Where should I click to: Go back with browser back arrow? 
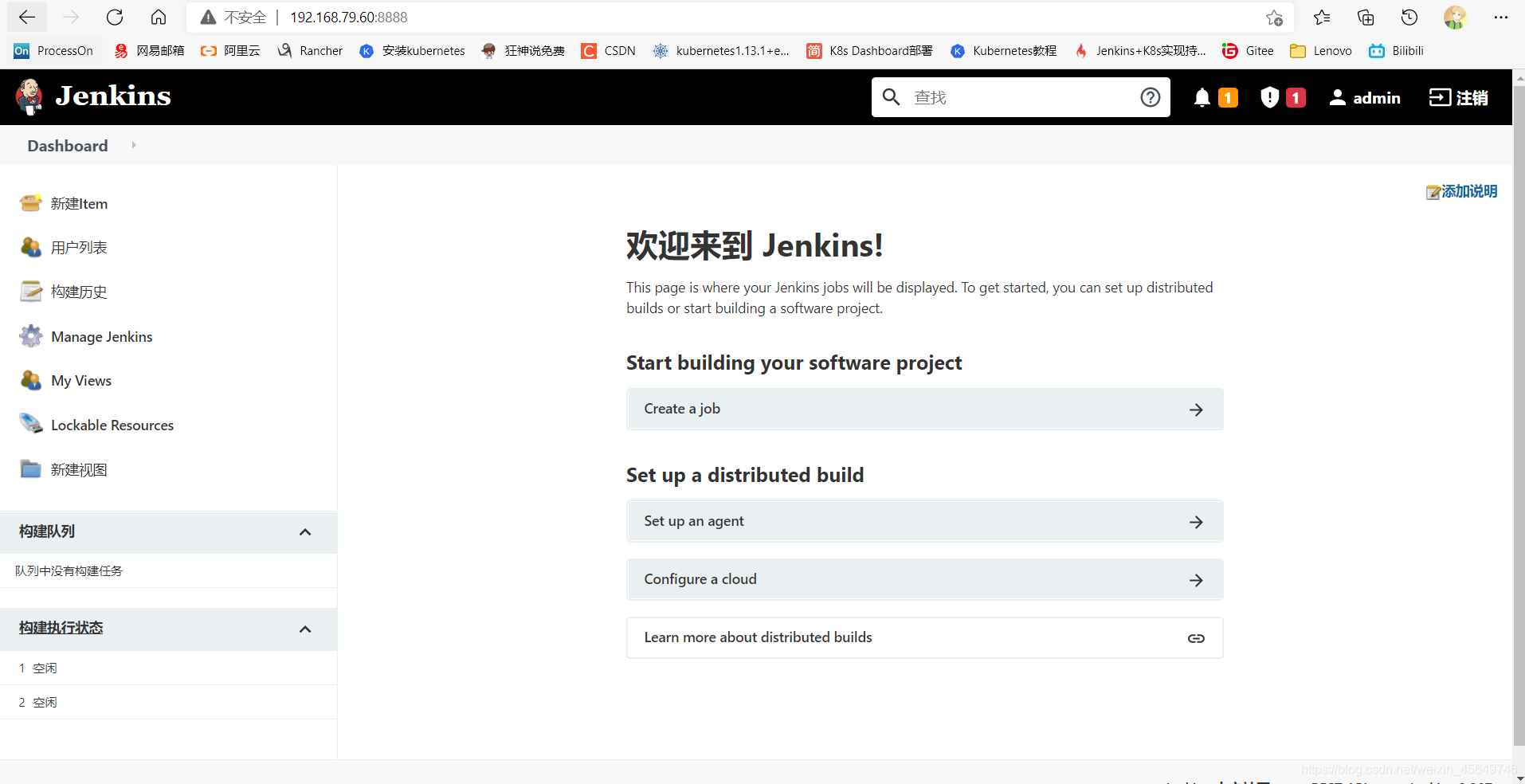[27, 18]
